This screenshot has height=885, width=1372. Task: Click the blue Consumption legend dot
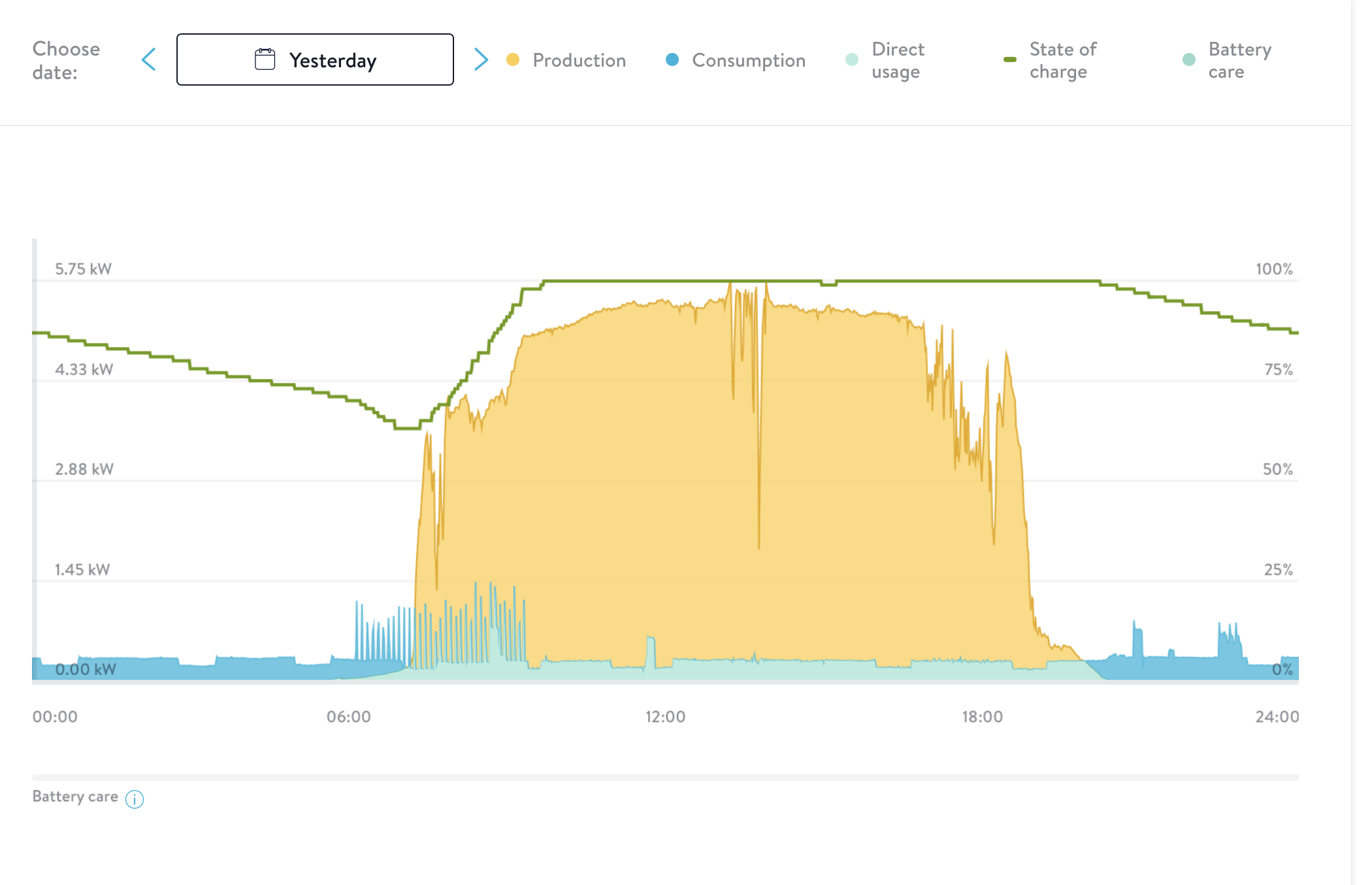point(672,60)
